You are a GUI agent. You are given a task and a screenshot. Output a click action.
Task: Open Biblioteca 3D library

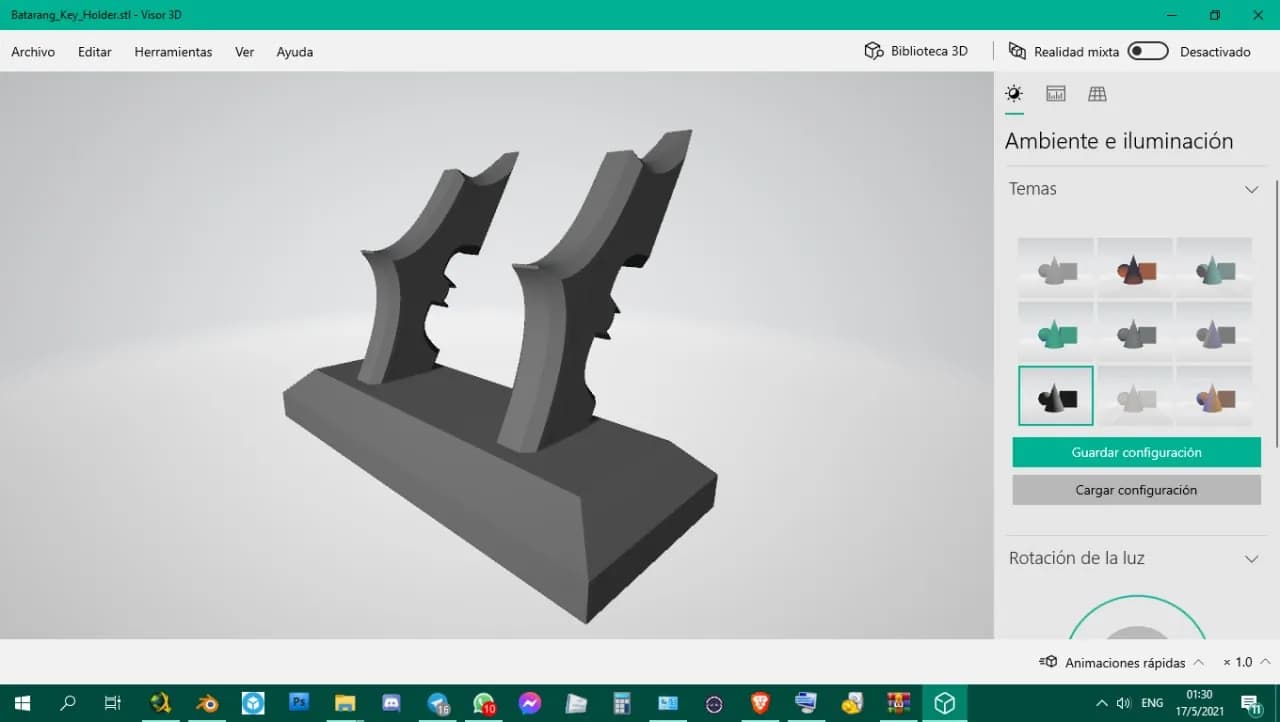point(916,51)
